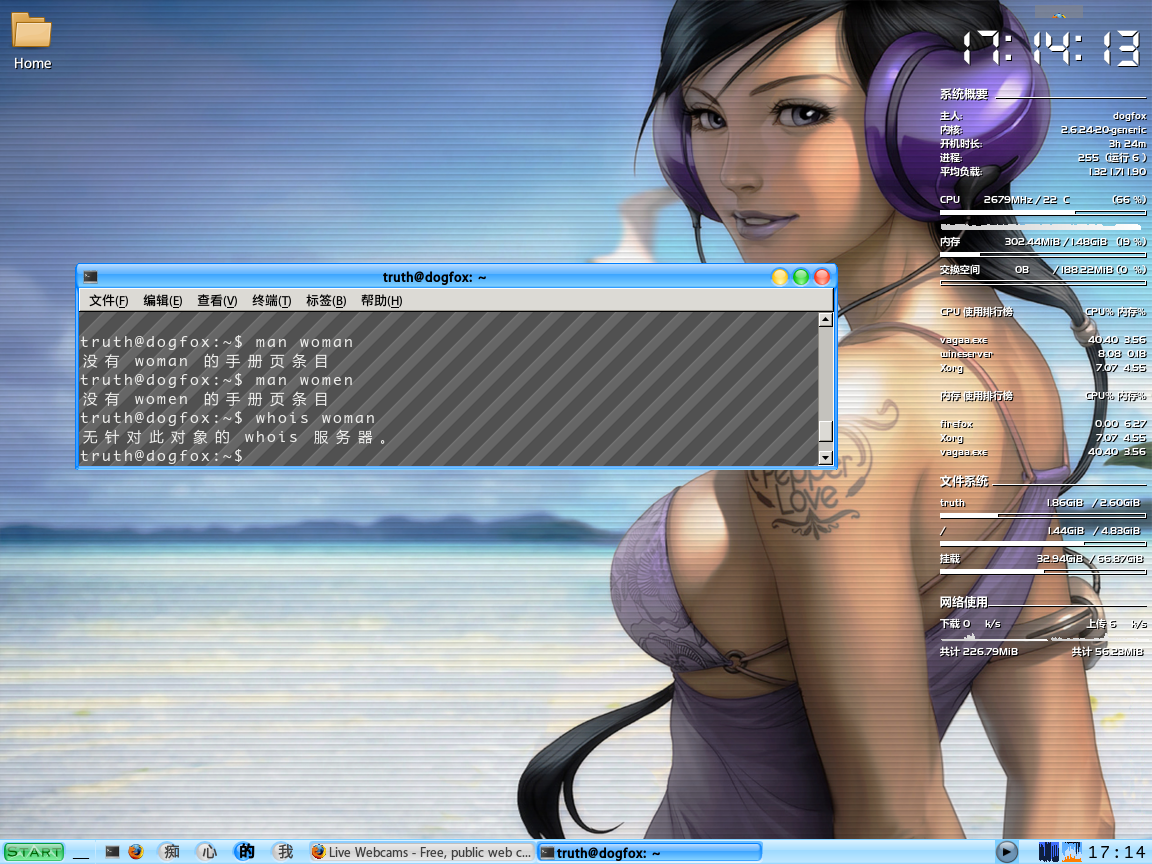Click the vagaa.exe entry under CPU 使用排行榜

pos(963,340)
